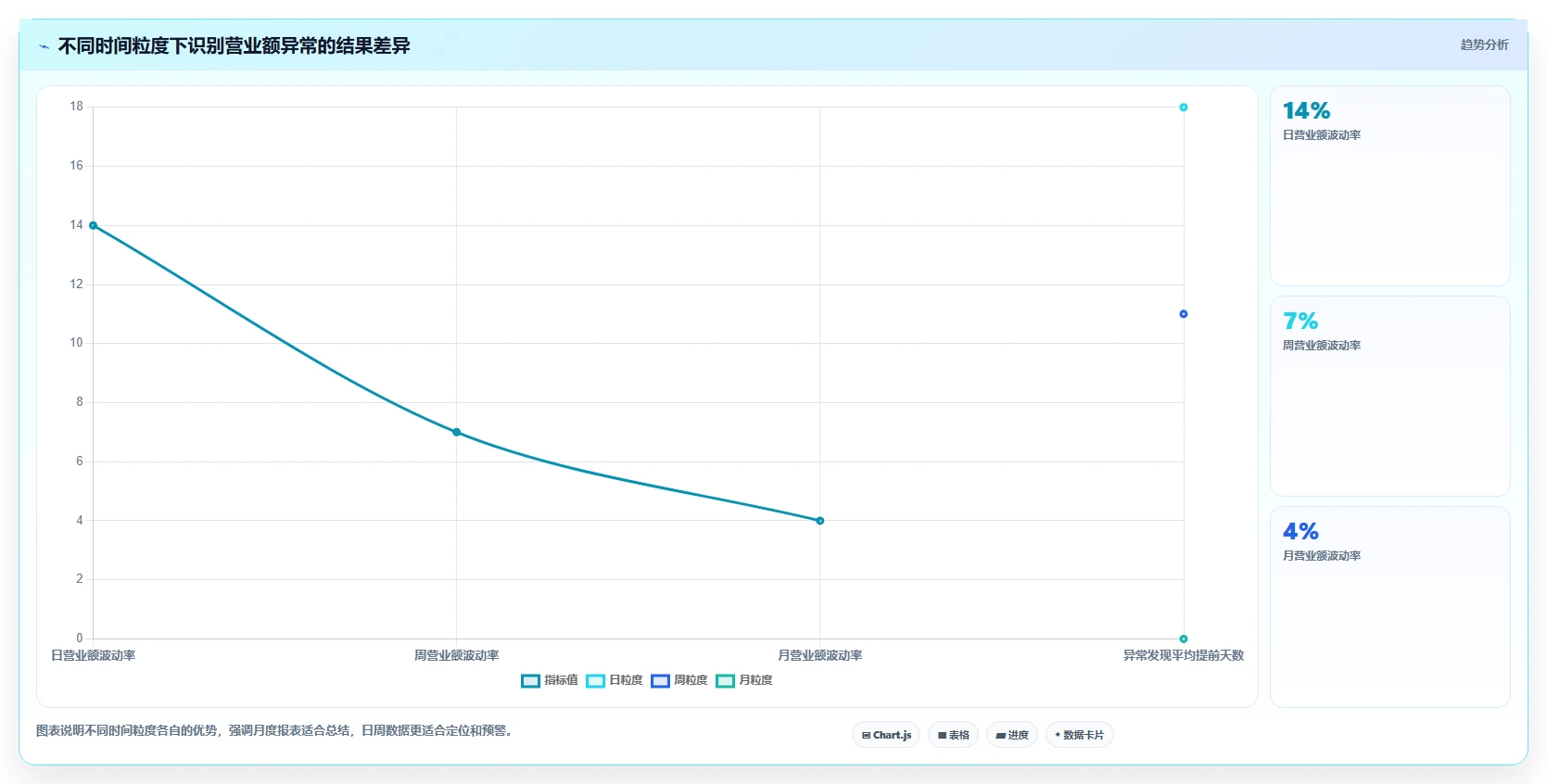
Task: Toggle the 指标值 legend item
Action: tap(550, 680)
